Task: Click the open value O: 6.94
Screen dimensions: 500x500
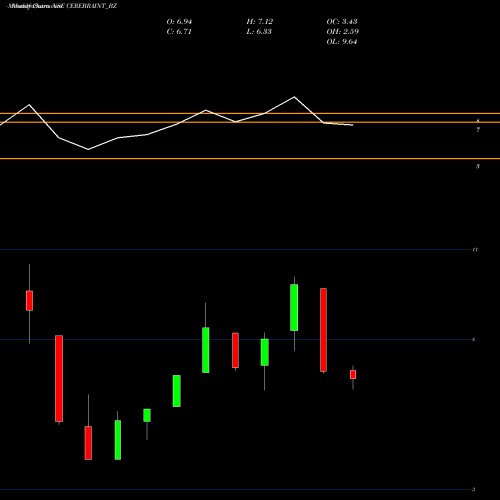Action: tap(179, 22)
